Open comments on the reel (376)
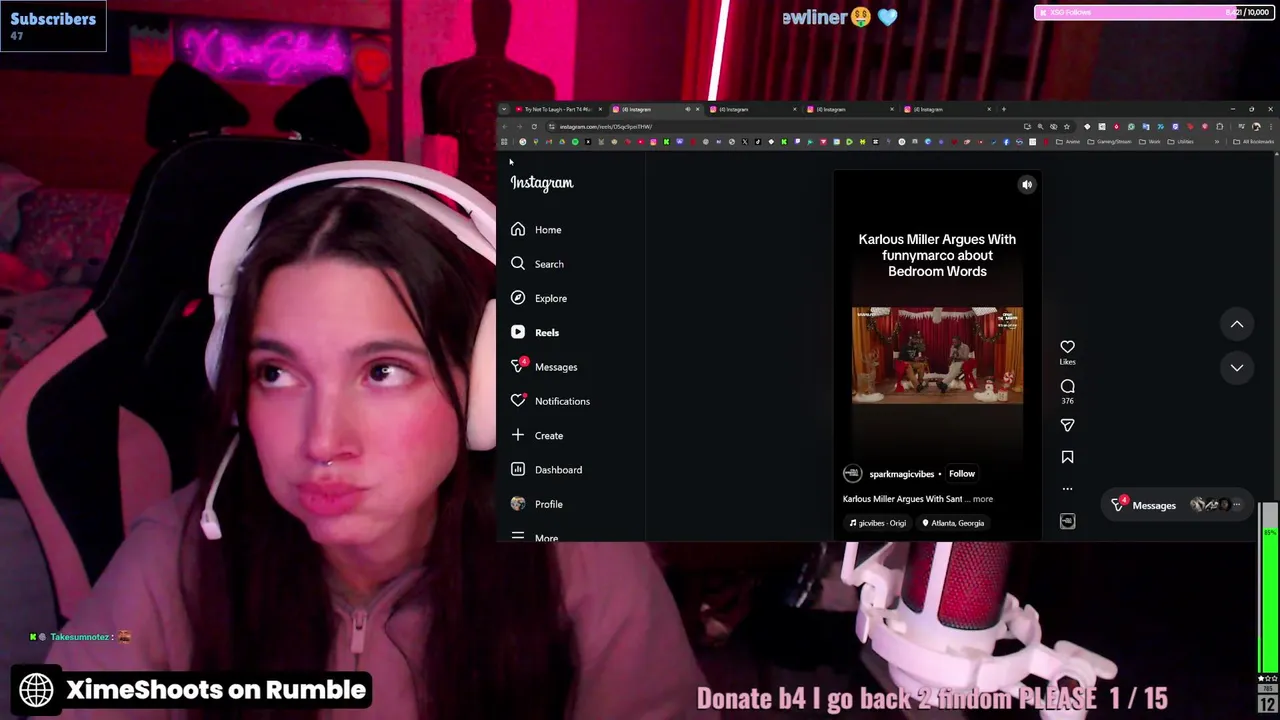 coord(1067,387)
